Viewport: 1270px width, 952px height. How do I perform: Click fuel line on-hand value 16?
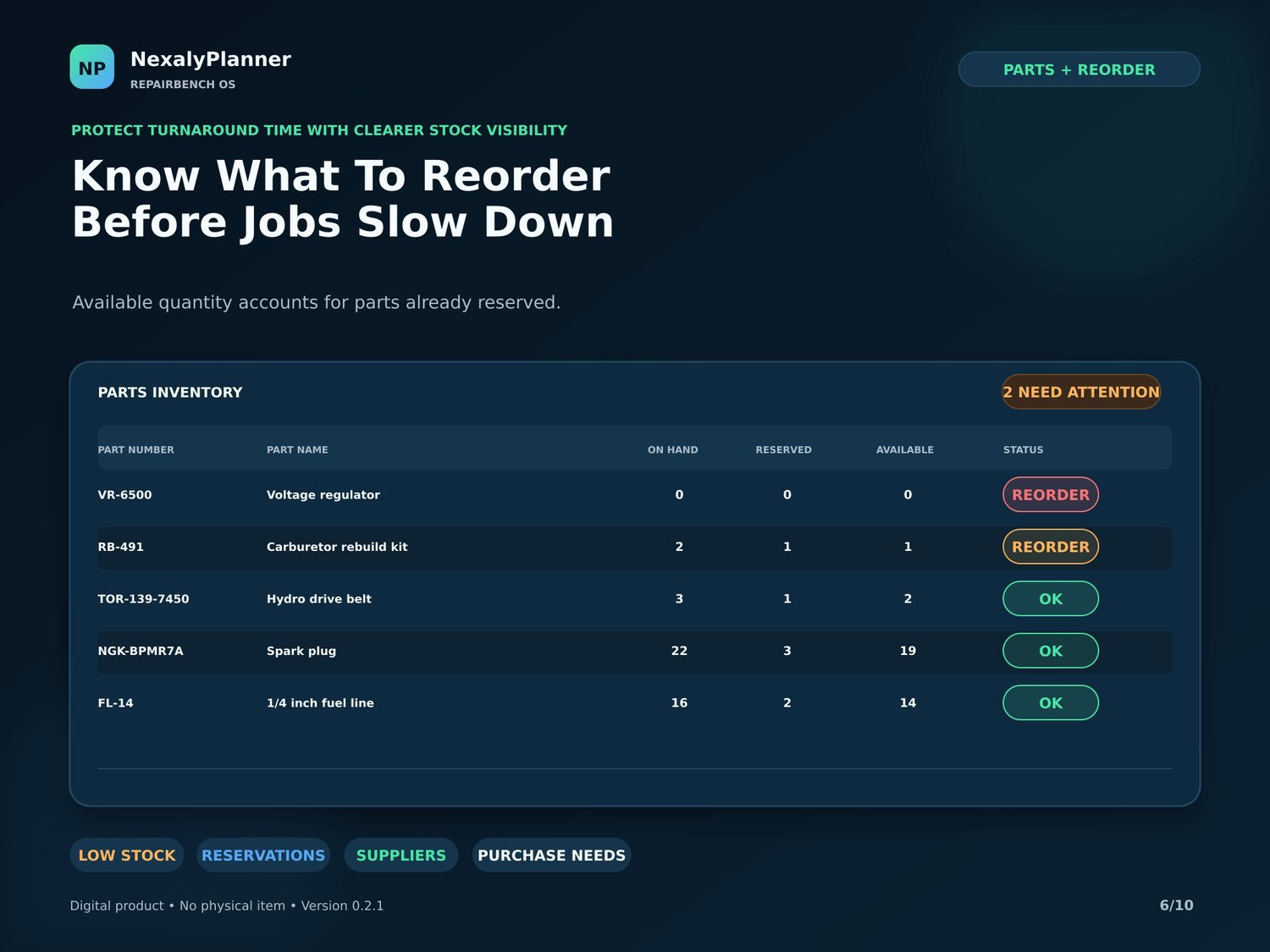(x=679, y=703)
